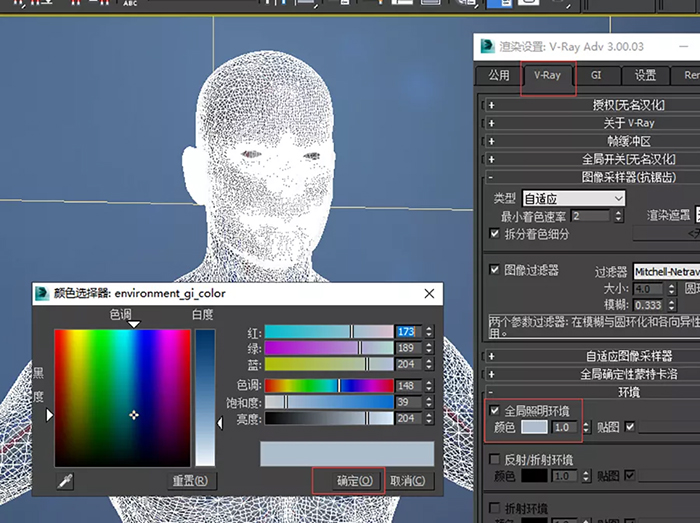Click the saturation value spinner arrows
Viewport: 700px width, 523px height.
(429, 402)
